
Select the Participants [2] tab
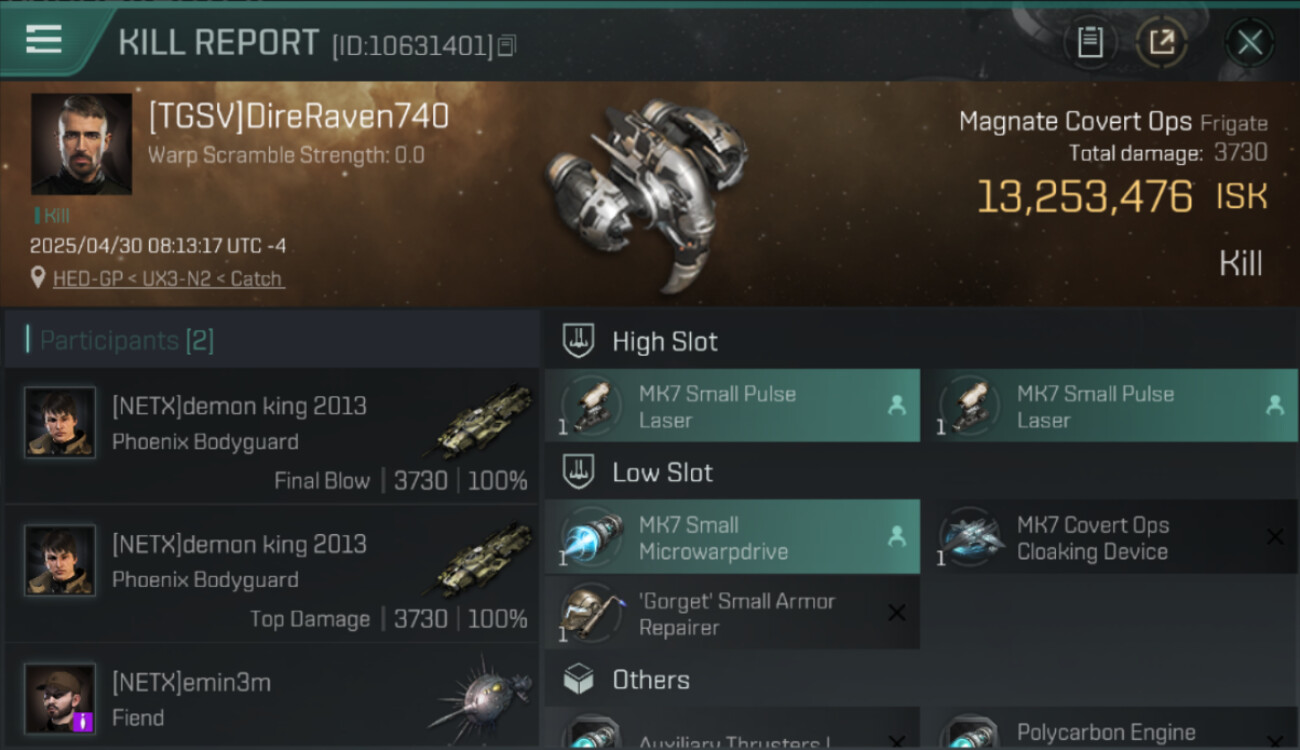click(x=126, y=340)
